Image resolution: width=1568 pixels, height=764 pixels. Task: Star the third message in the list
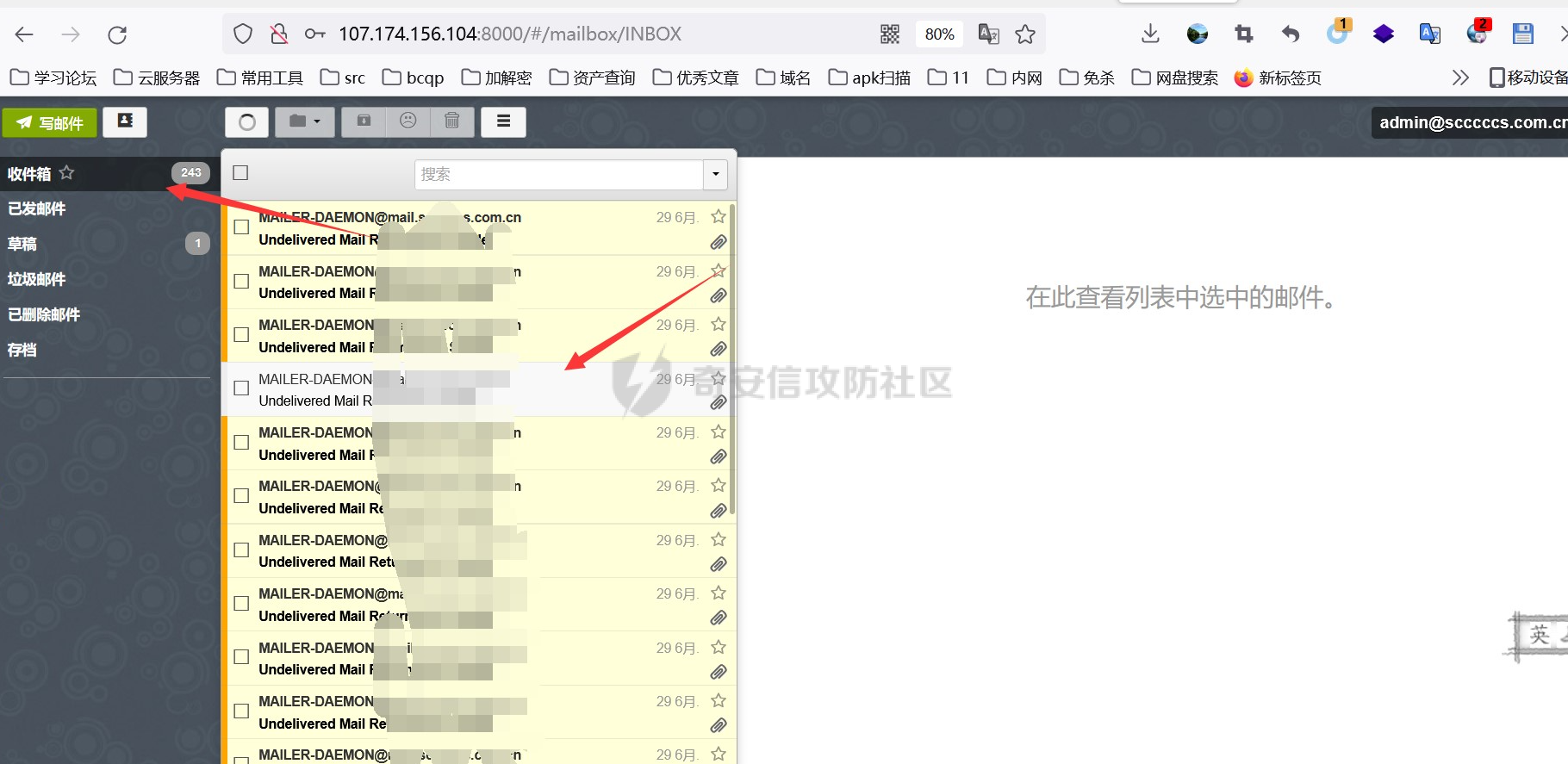pos(719,324)
